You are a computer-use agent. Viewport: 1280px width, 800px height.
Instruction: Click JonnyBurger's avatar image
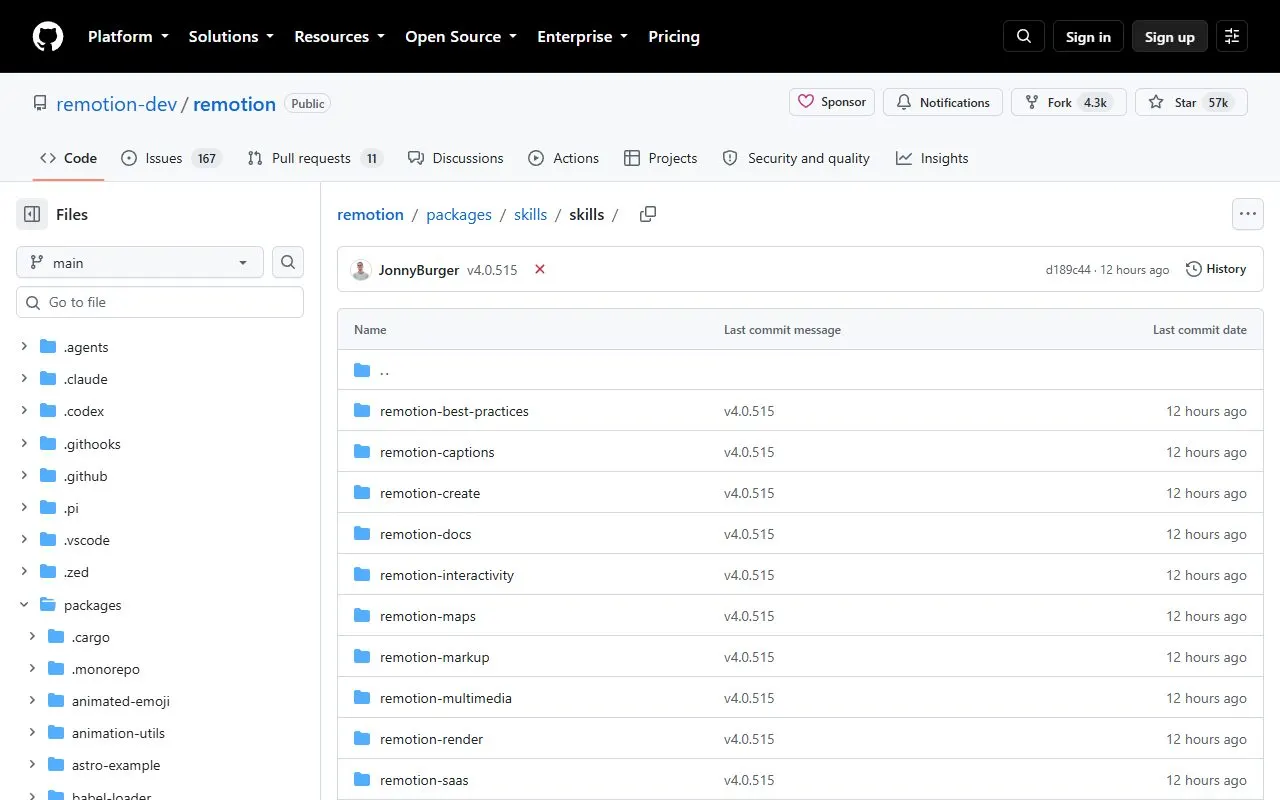pos(361,270)
